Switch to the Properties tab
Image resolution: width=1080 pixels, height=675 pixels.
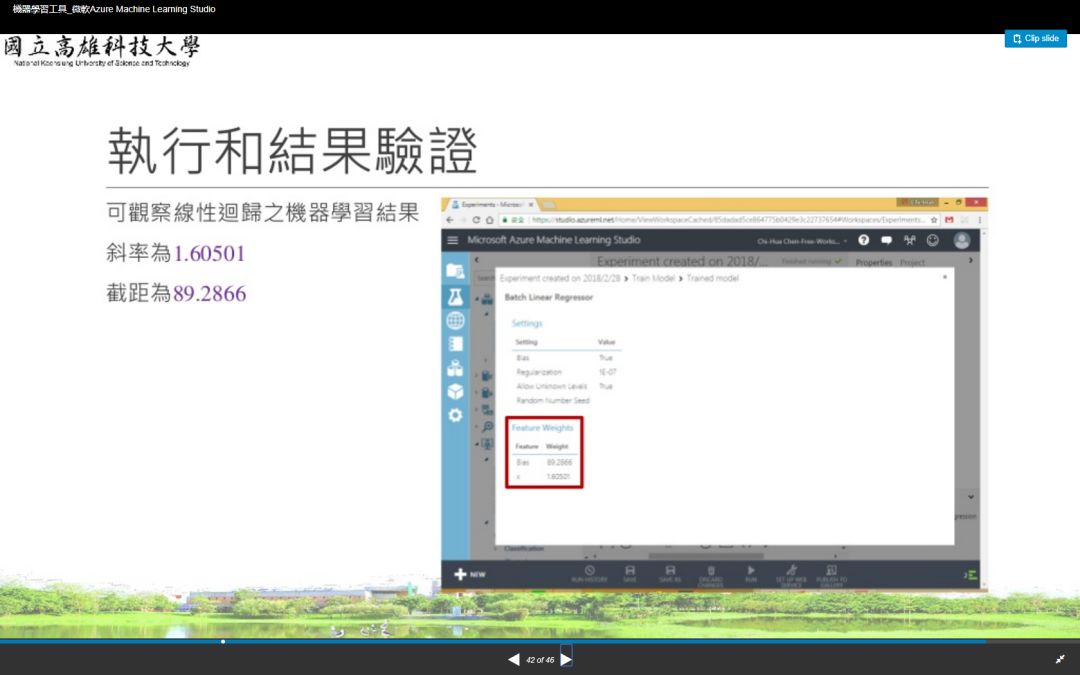coord(873,262)
